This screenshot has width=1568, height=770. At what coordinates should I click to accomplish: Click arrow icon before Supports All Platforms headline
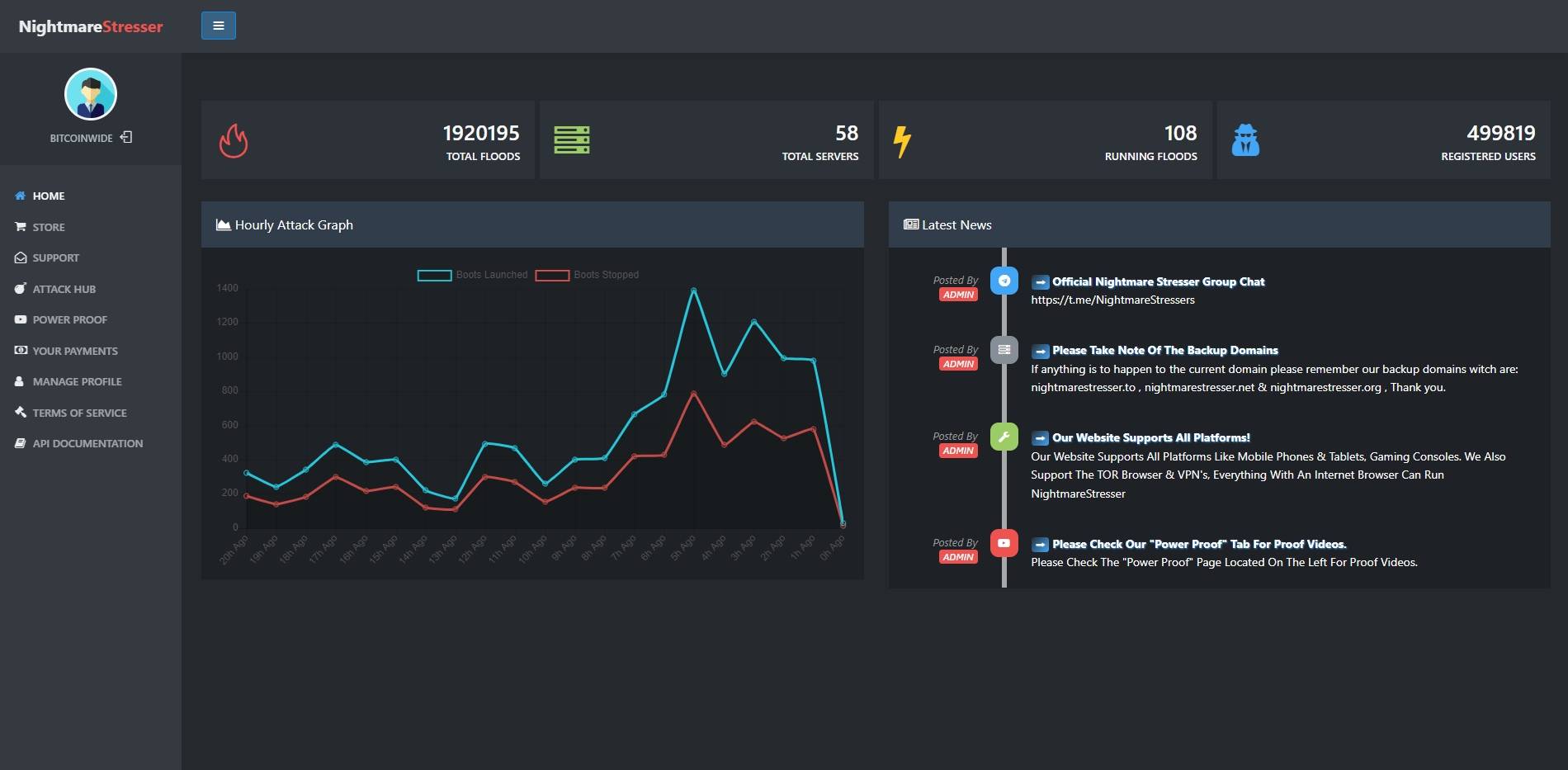(x=1040, y=438)
